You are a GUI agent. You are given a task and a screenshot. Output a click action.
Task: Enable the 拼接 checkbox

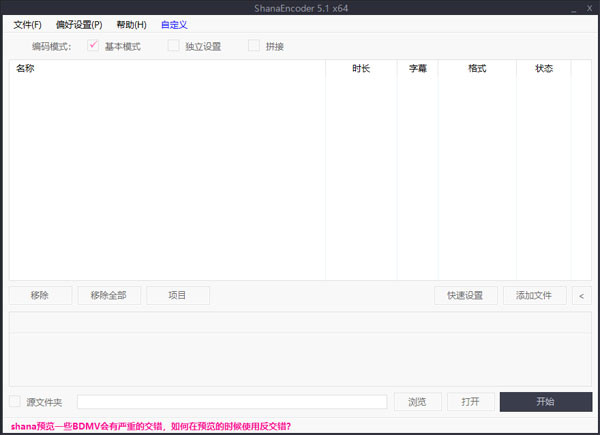pyautogui.click(x=254, y=46)
